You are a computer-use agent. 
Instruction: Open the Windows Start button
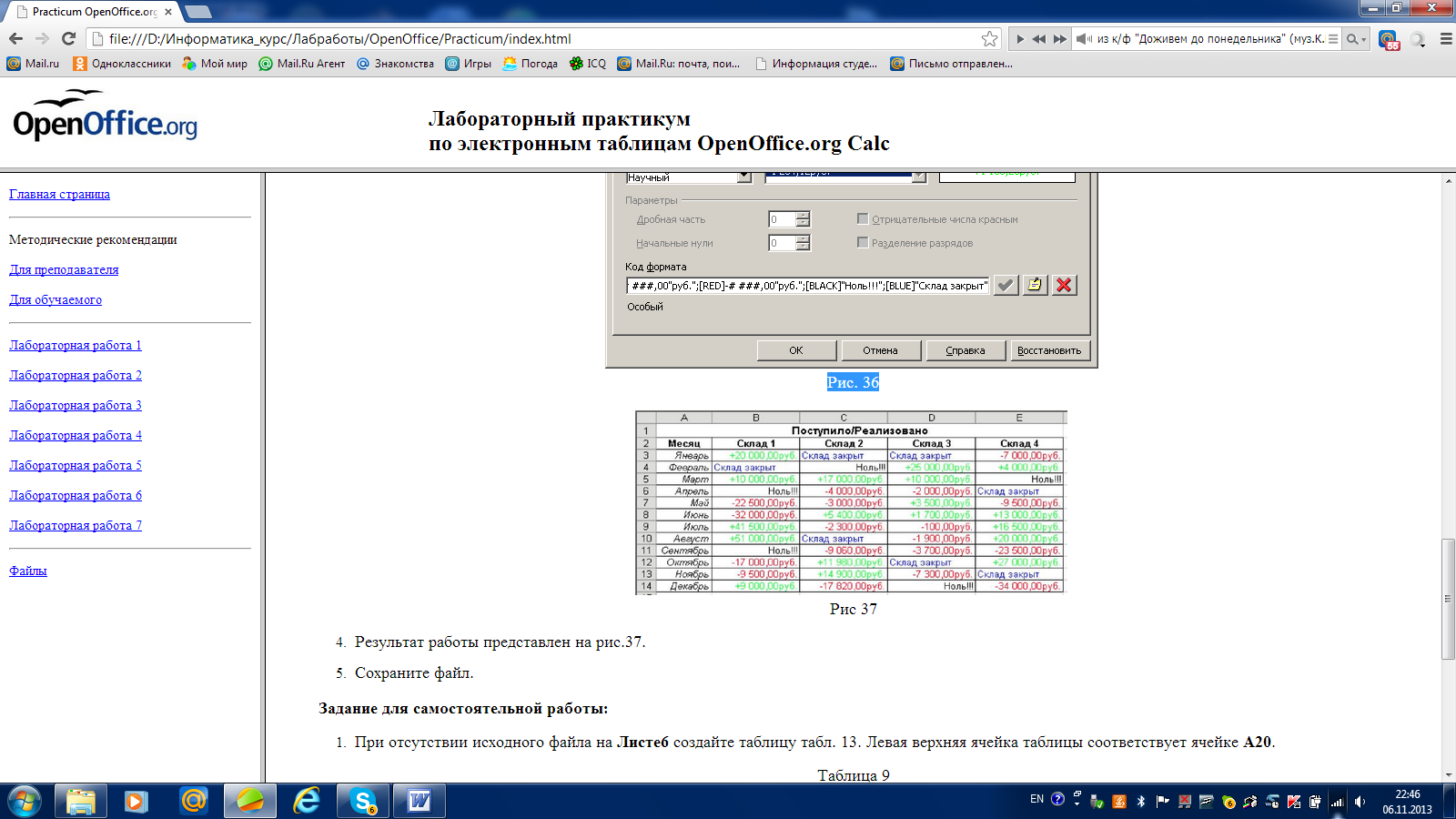tap(25, 801)
